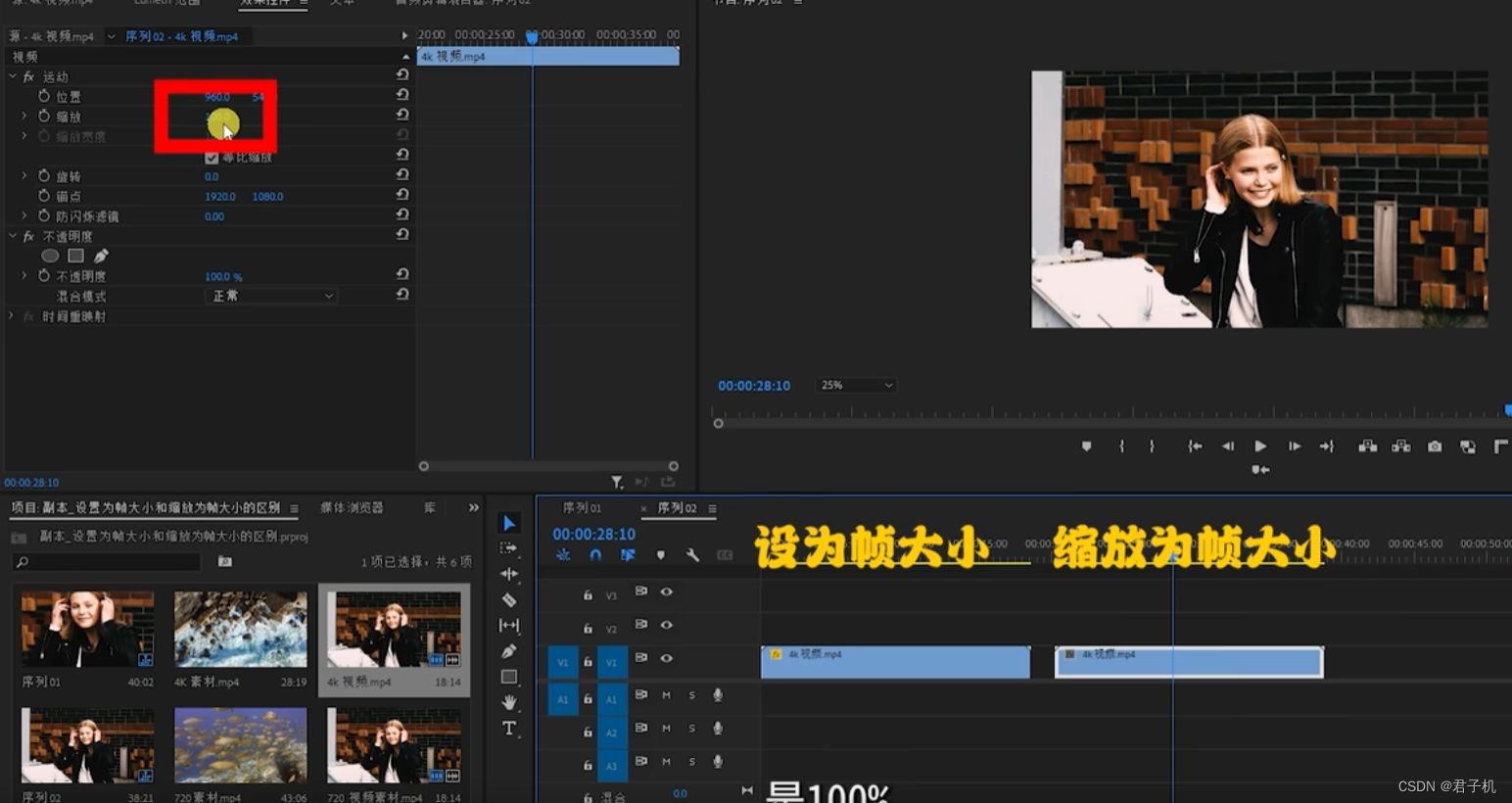Open the 混合模式 dropdown

tap(271, 296)
